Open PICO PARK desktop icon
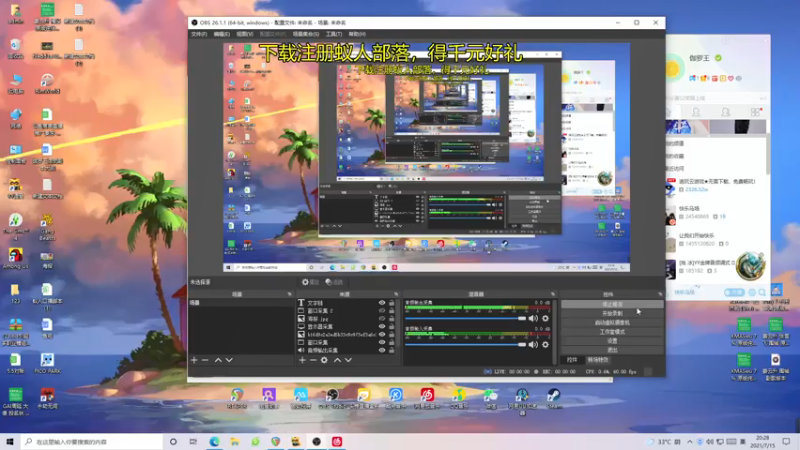Viewport: 800px width, 450px height. [47, 363]
